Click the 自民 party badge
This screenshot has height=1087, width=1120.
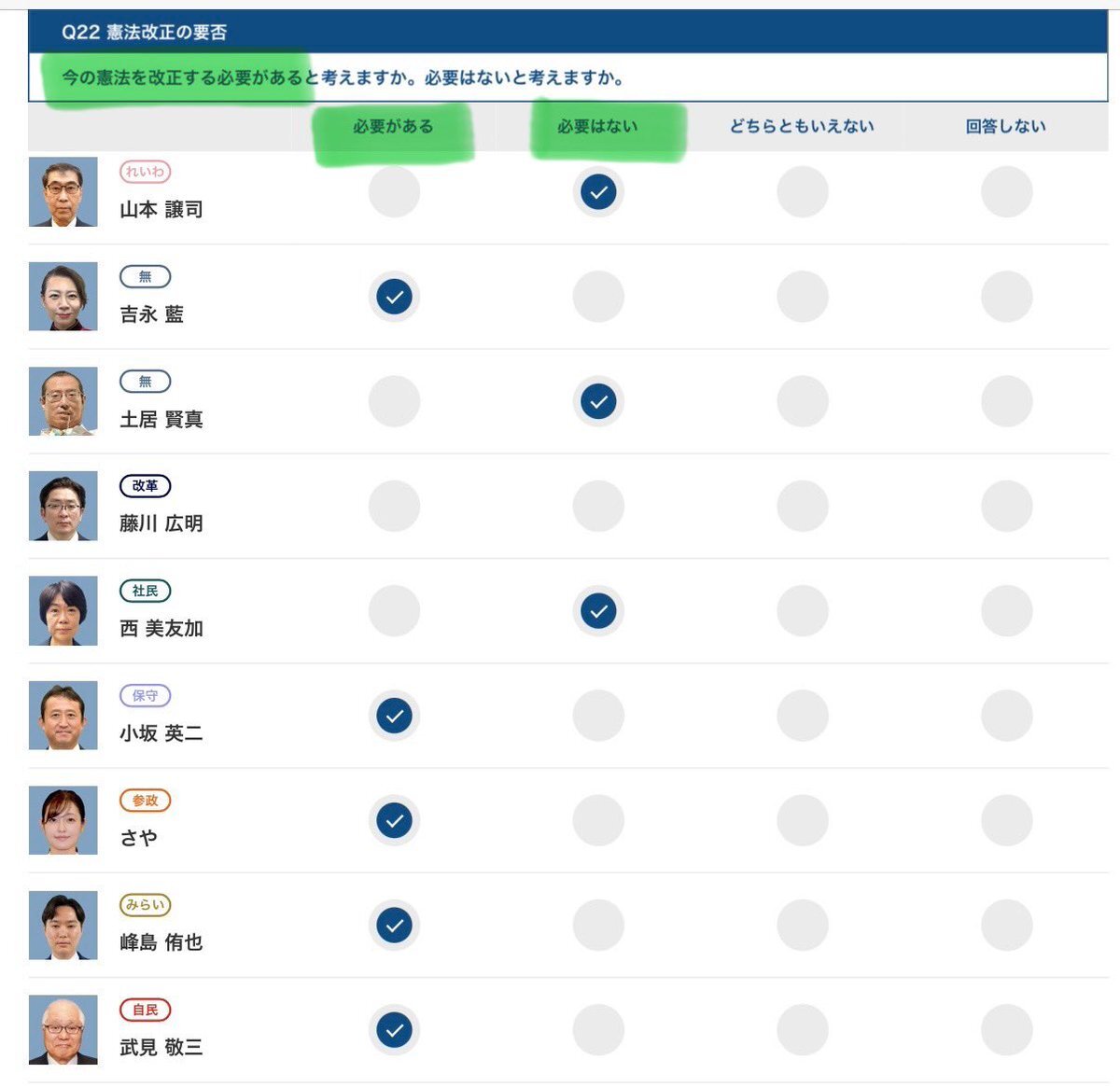[x=145, y=1010]
